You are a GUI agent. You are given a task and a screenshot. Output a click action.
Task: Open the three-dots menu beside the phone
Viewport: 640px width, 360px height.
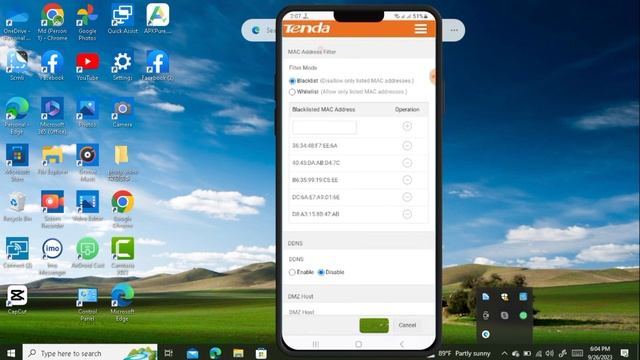(454, 30)
